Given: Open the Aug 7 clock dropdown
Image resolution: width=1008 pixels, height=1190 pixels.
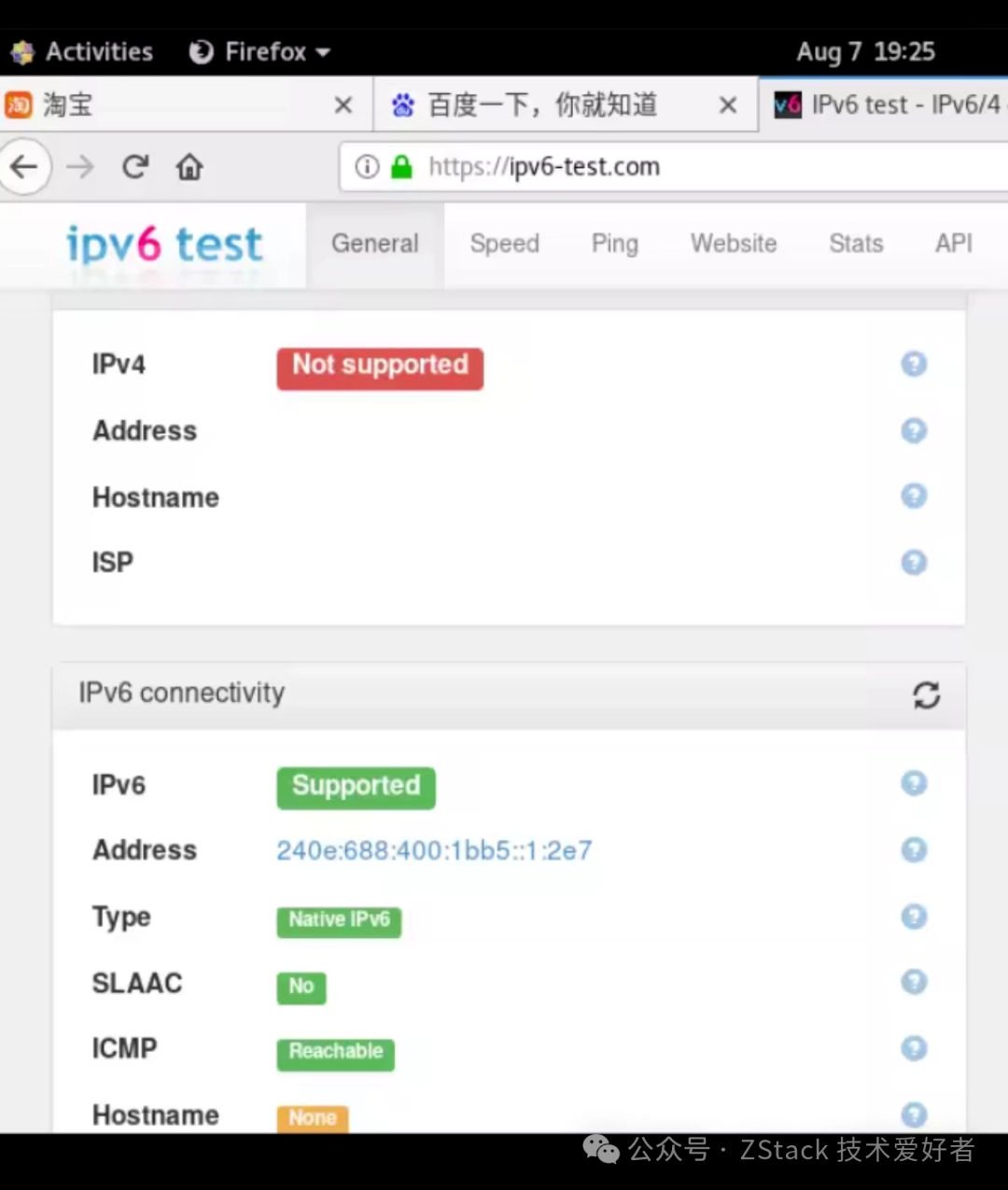Looking at the screenshot, I should (865, 51).
